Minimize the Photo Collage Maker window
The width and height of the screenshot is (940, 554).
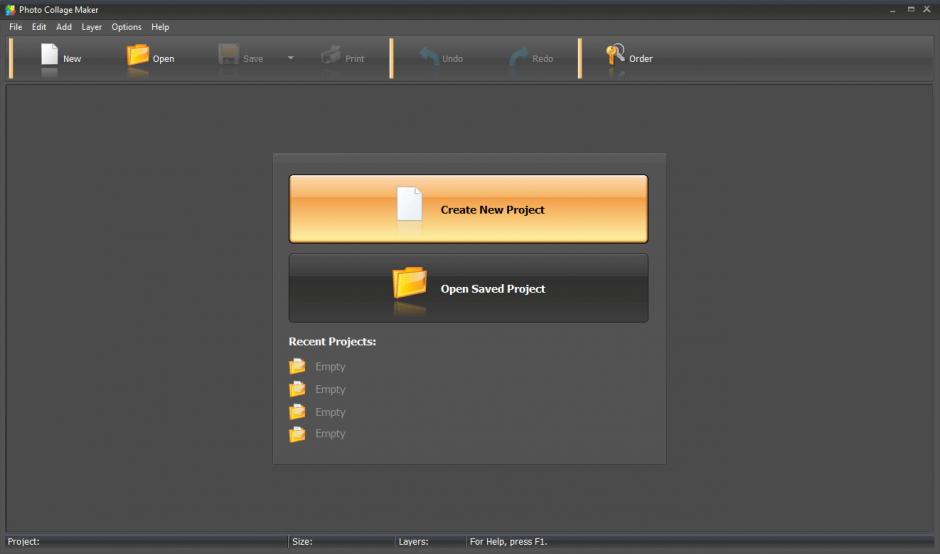coord(893,10)
